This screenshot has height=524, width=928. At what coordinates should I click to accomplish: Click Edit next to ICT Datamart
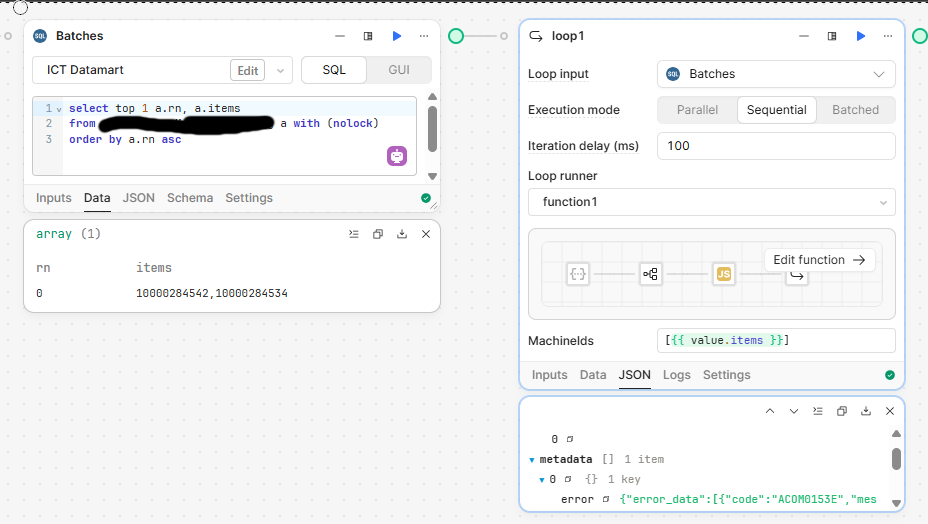click(247, 70)
